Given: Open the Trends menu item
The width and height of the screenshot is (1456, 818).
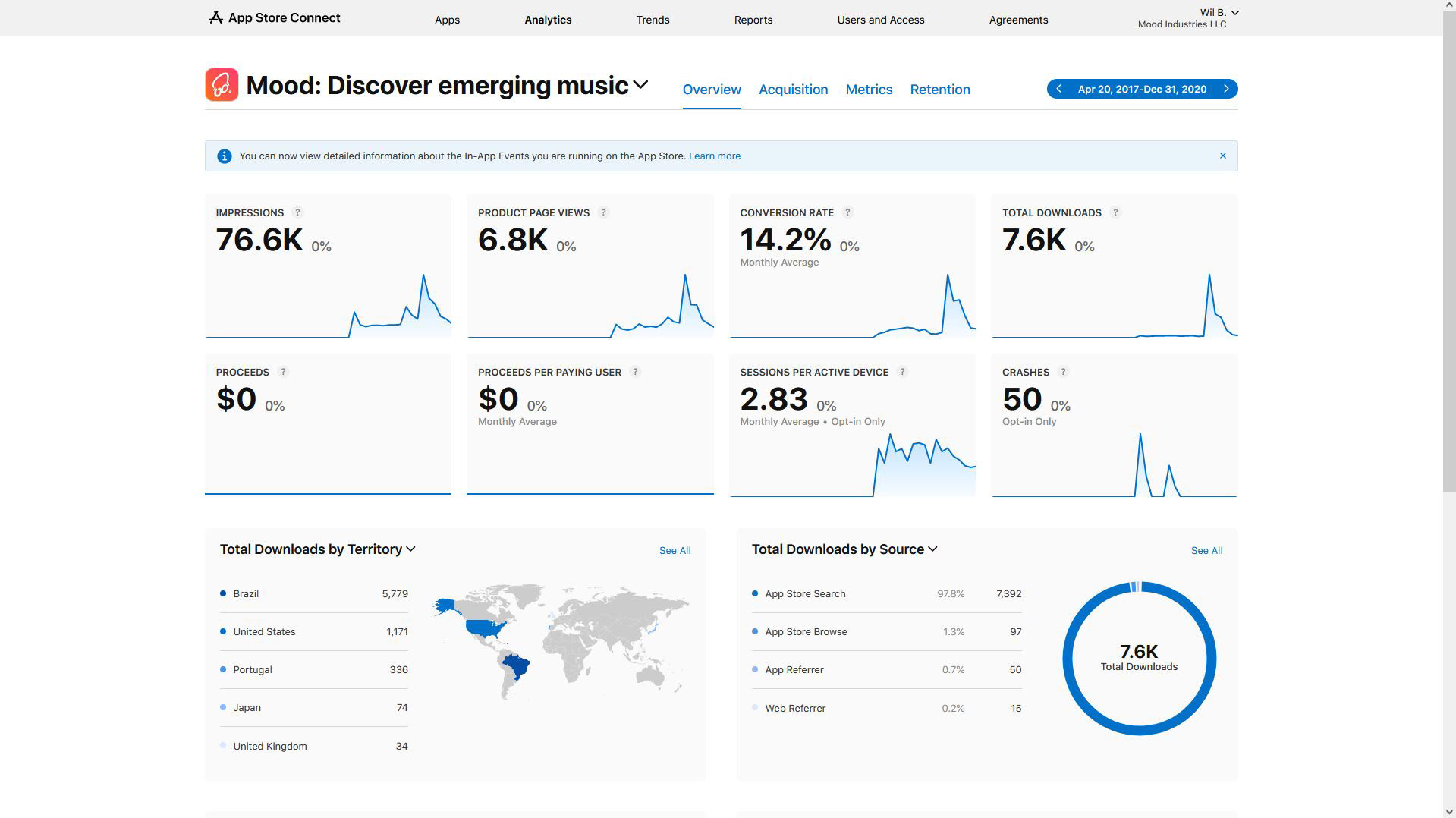Looking at the screenshot, I should click(653, 20).
